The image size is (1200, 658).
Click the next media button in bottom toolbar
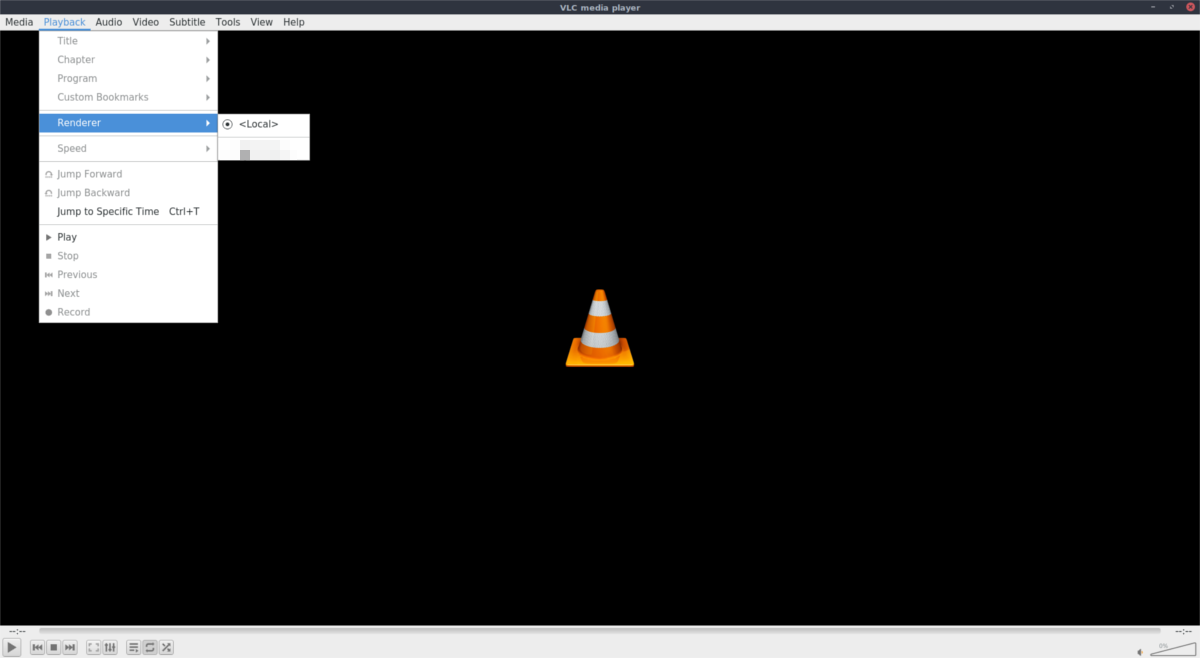point(70,648)
